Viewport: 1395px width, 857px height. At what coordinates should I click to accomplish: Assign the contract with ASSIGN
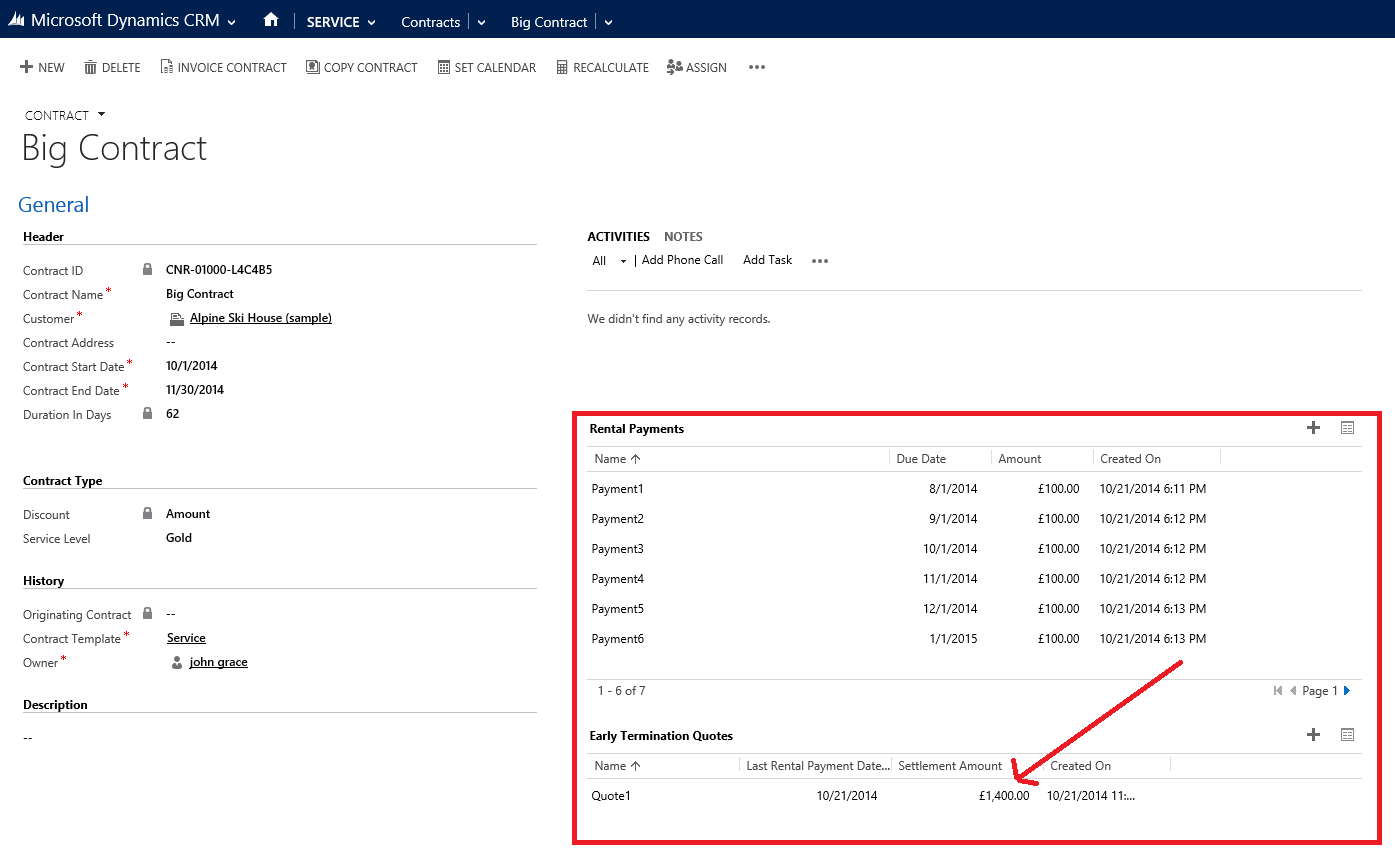pyautogui.click(x=697, y=67)
